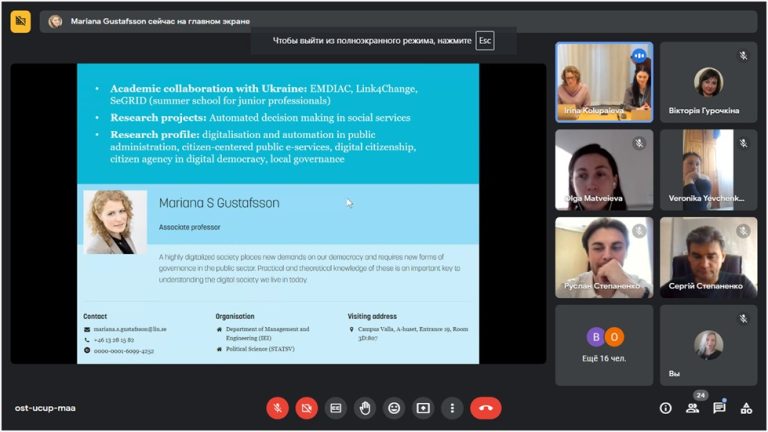This screenshot has width=768, height=432.
Task: Click the Esc key hint in fullscreen notice
Action: (x=485, y=41)
